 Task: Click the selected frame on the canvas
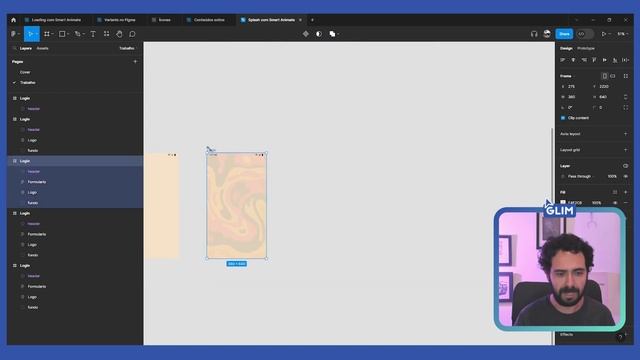[237, 205]
